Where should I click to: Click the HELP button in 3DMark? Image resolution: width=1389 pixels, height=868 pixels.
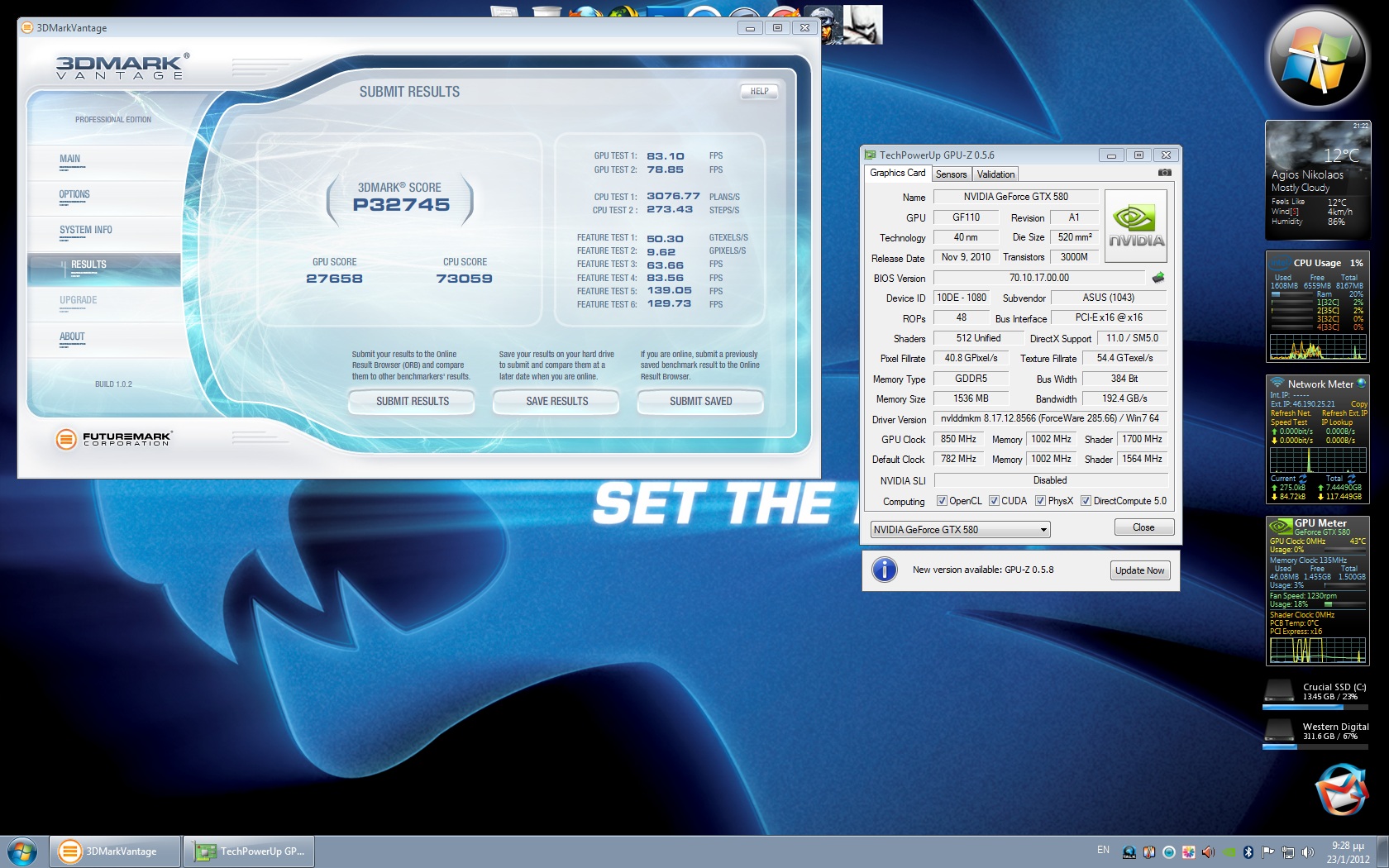click(x=759, y=92)
